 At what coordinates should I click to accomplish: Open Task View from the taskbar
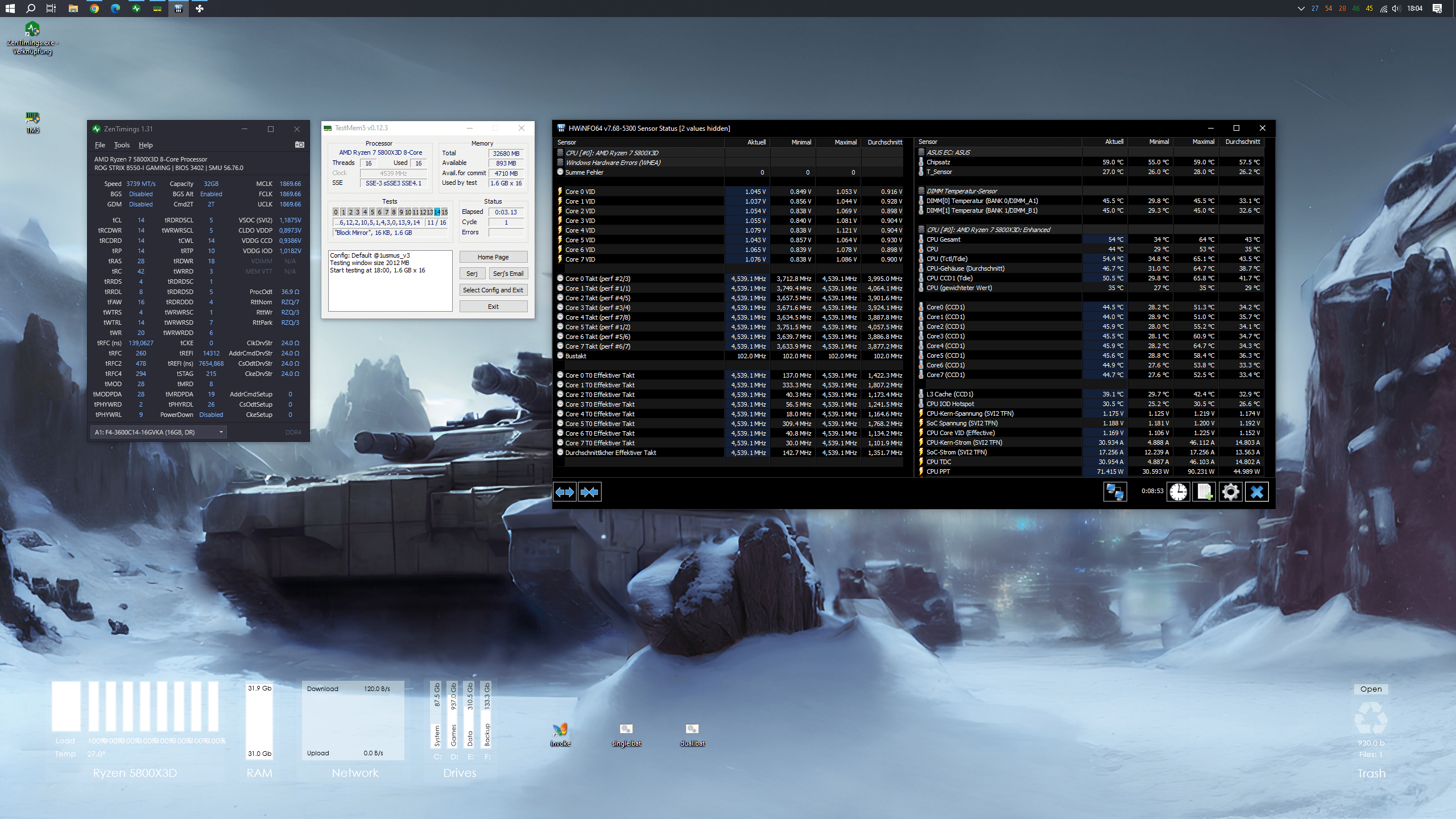[x=51, y=9]
